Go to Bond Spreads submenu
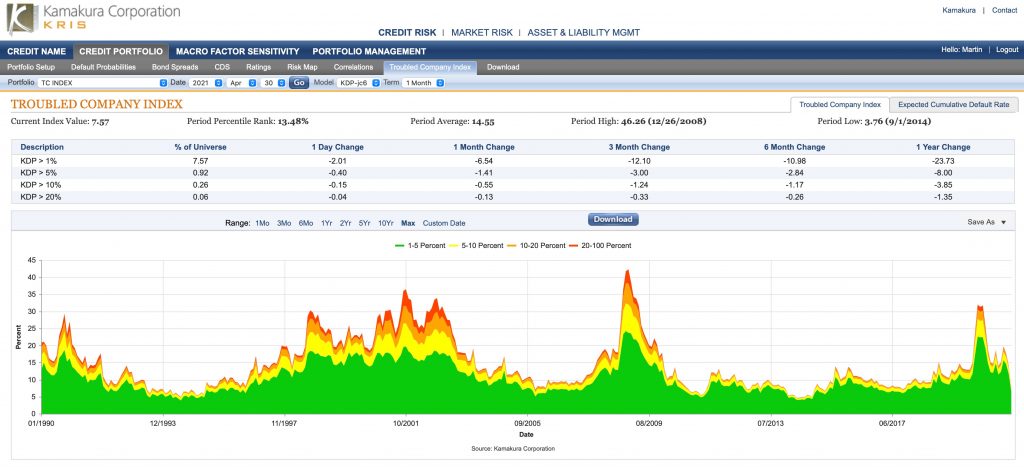The width and height of the screenshot is (1024, 467). (175, 67)
